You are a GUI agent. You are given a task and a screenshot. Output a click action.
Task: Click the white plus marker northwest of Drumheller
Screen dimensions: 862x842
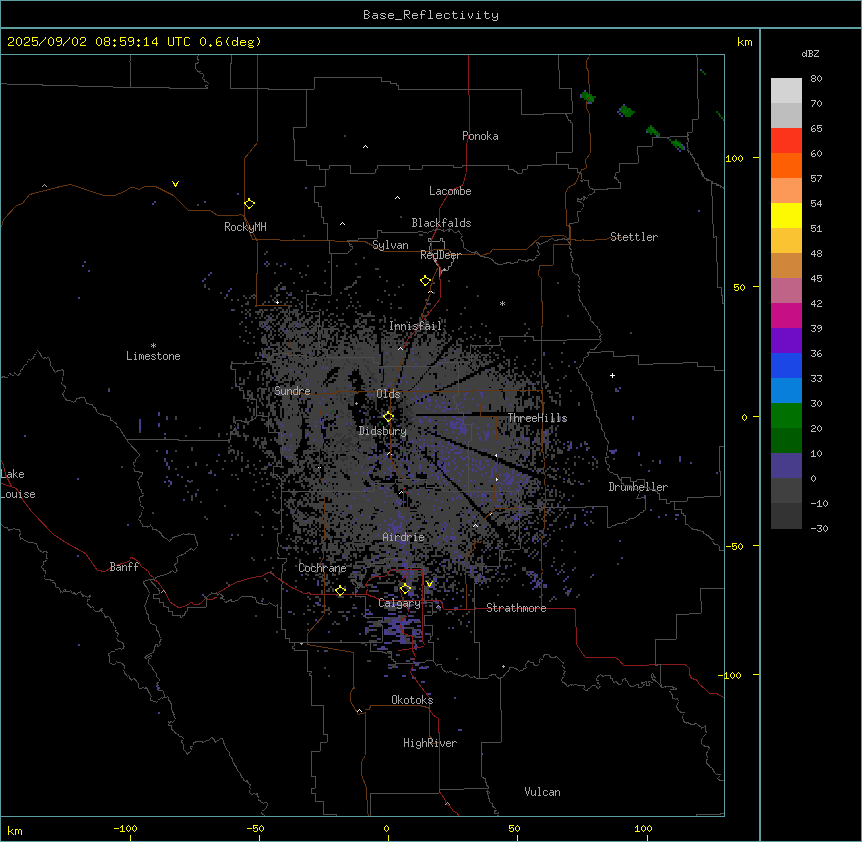point(612,375)
